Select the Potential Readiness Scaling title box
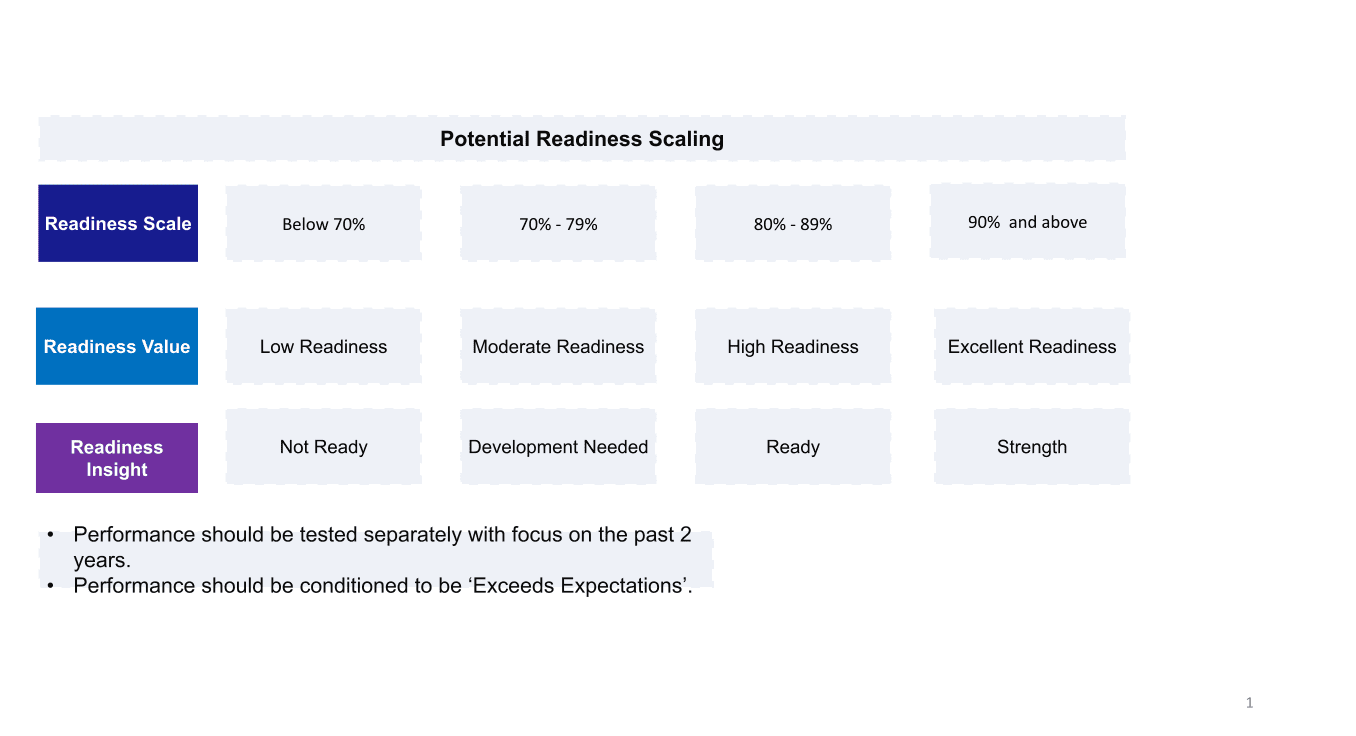The width and height of the screenshot is (1356, 736). (x=582, y=138)
